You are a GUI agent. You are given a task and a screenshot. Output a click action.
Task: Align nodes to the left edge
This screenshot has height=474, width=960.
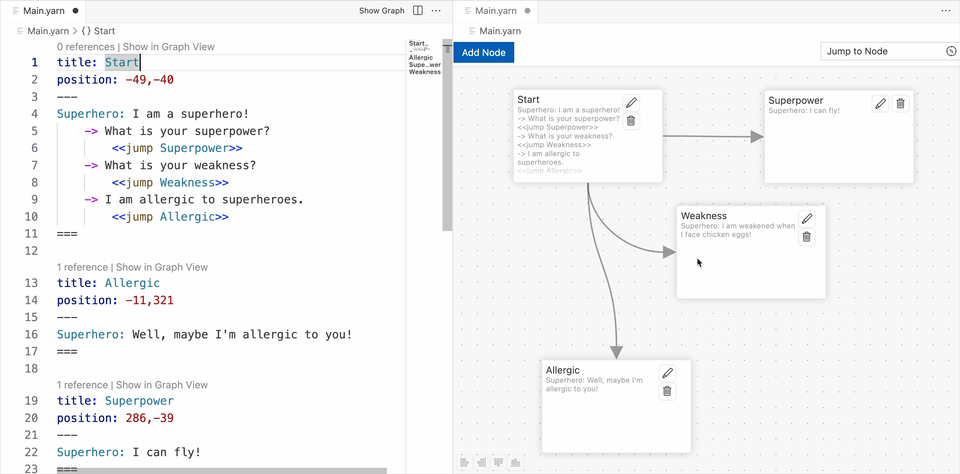point(466,462)
